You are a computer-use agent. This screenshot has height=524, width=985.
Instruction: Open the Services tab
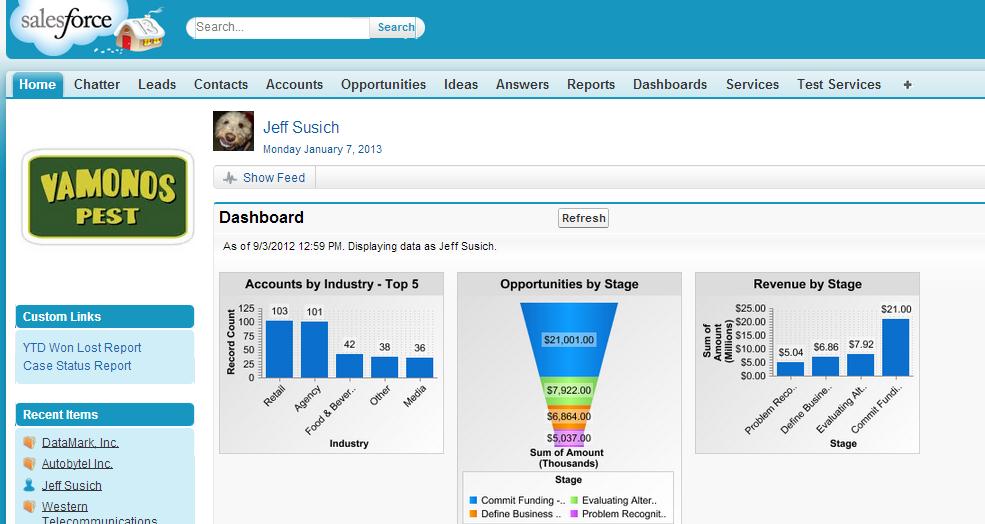point(752,85)
